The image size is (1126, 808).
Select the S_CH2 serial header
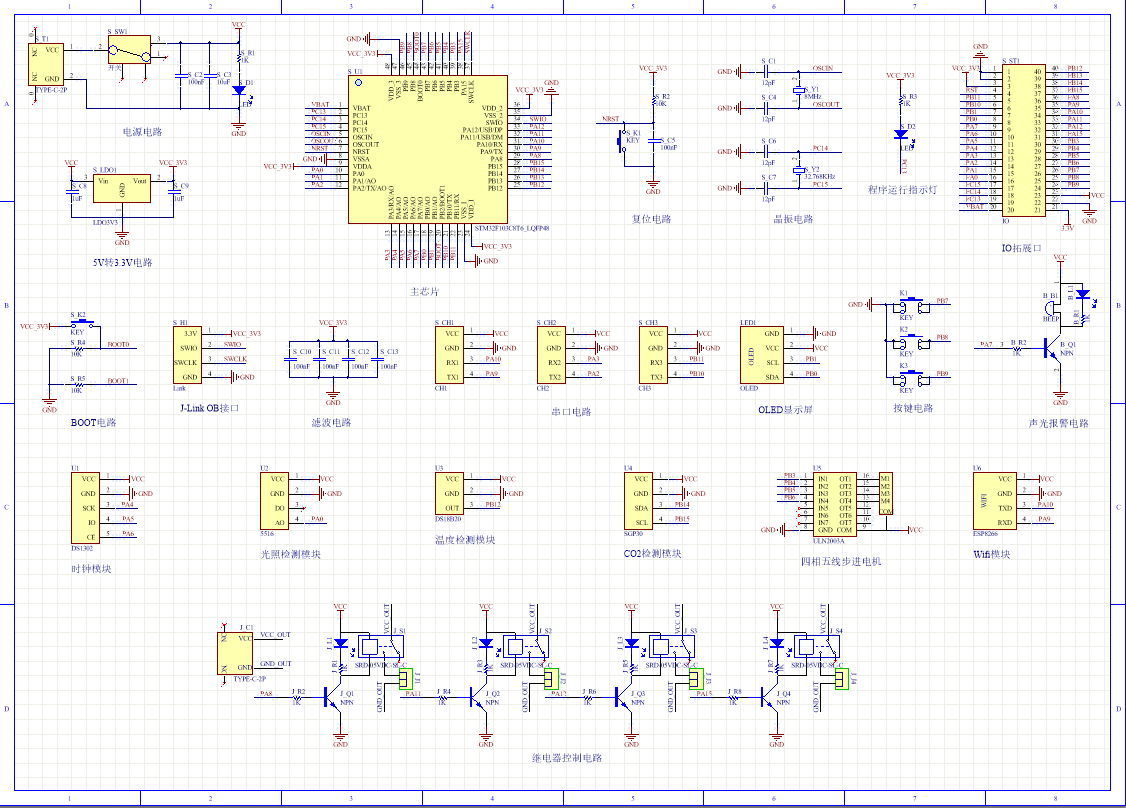tap(552, 355)
